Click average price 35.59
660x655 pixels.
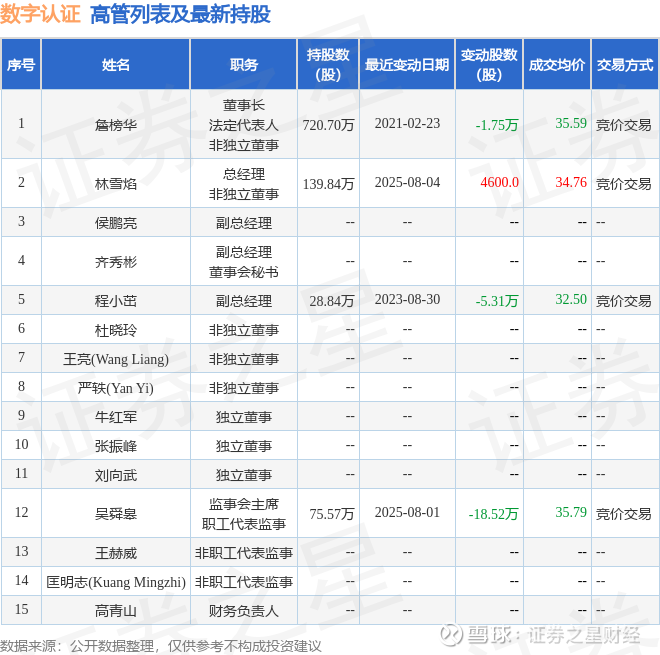tap(571, 123)
